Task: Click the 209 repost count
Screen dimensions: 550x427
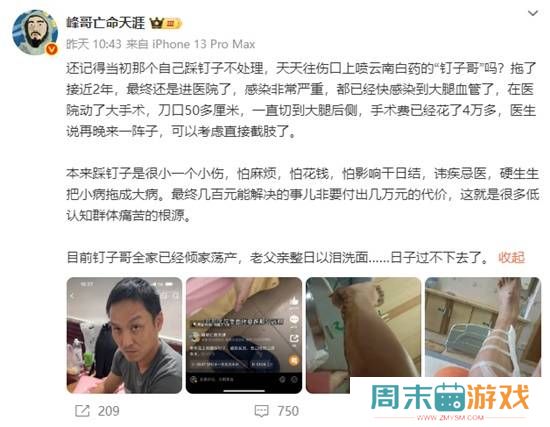Action: coord(108,411)
